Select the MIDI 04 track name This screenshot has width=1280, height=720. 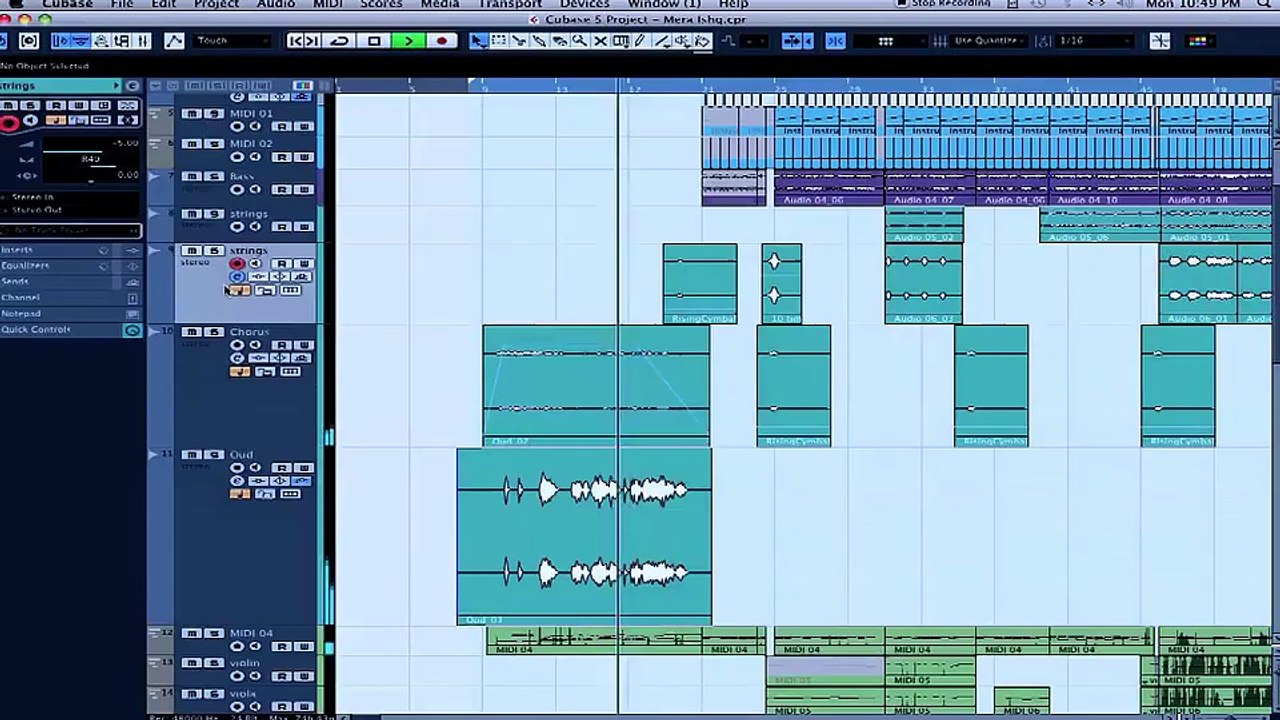coord(251,633)
